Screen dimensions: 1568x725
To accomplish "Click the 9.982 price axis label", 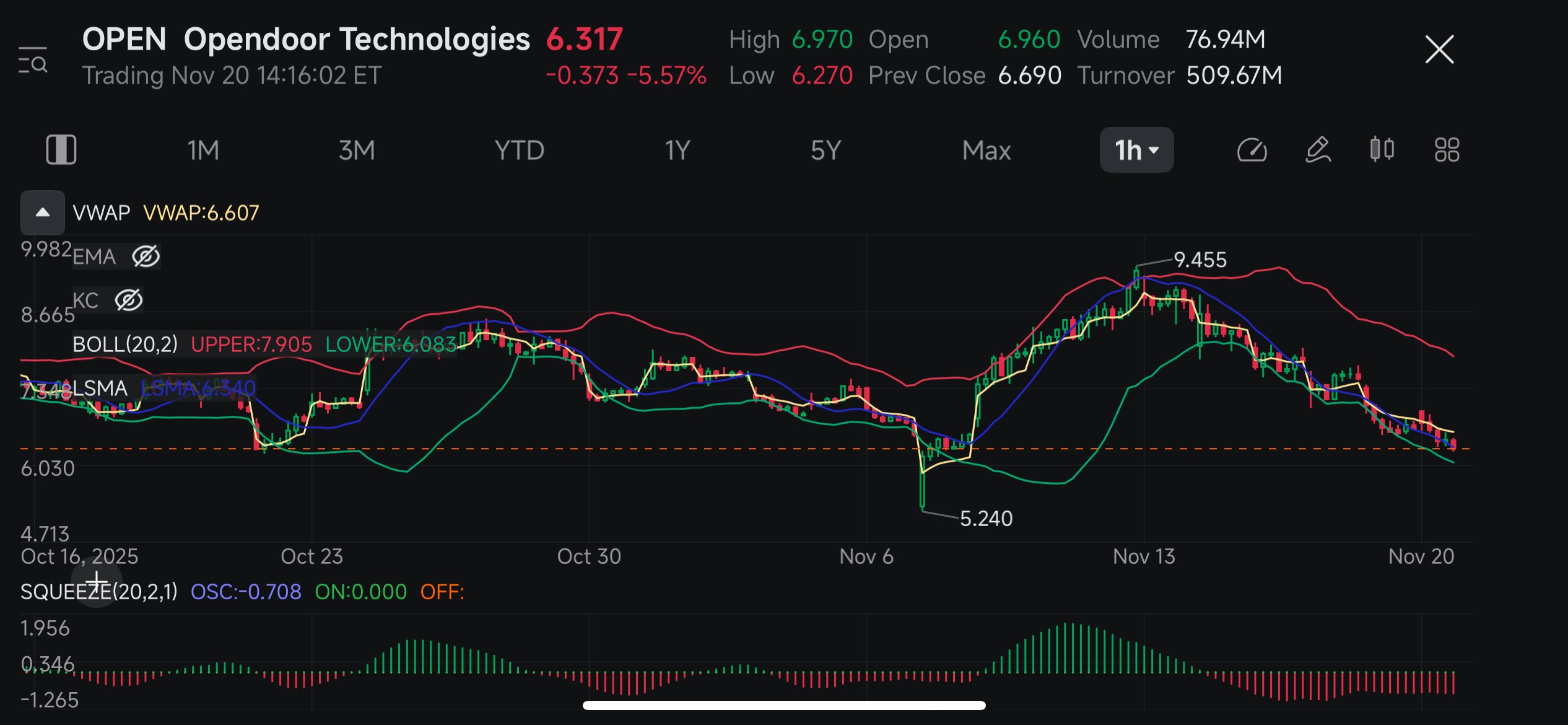I will [x=46, y=249].
